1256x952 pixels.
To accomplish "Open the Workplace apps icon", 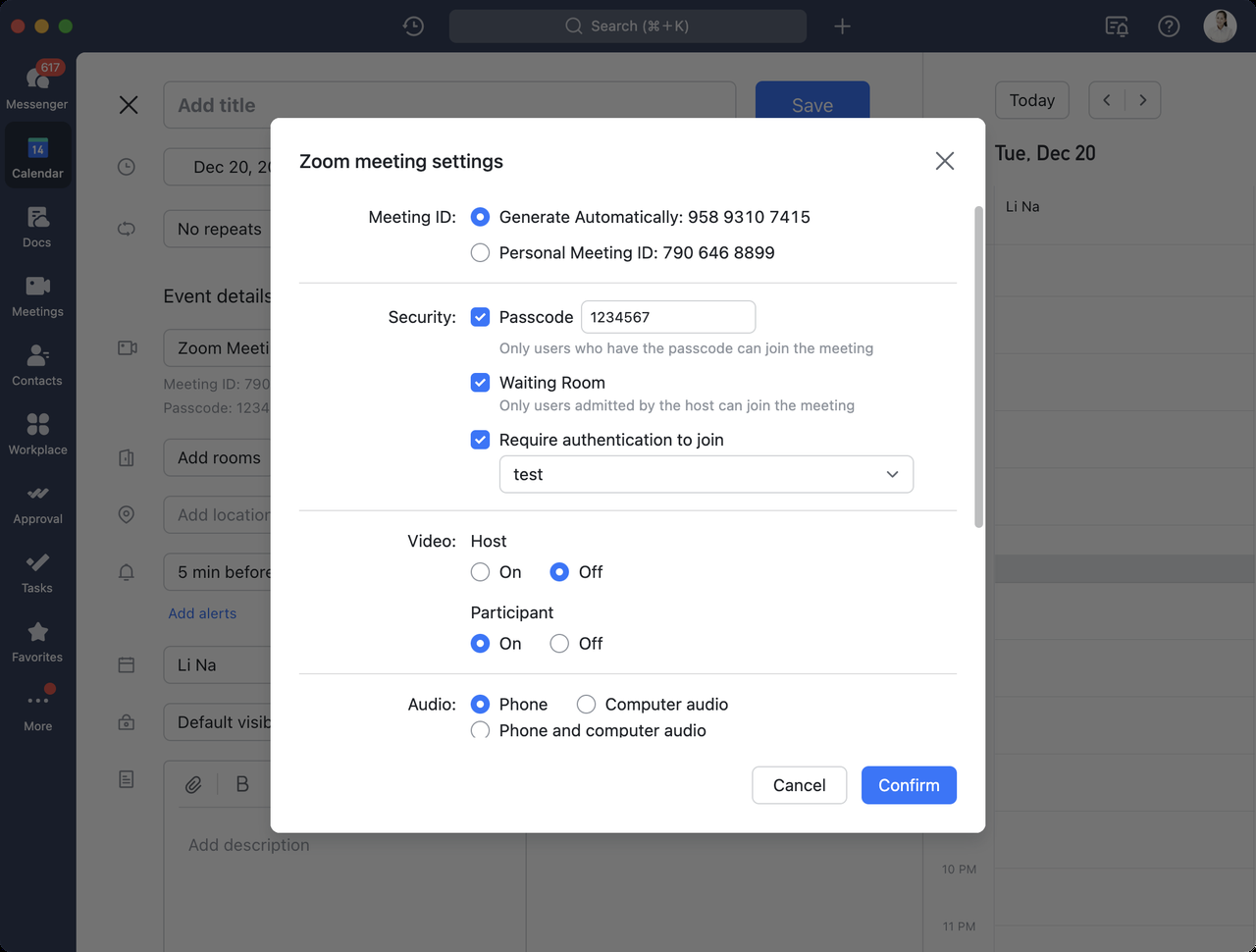I will click(x=37, y=433).
